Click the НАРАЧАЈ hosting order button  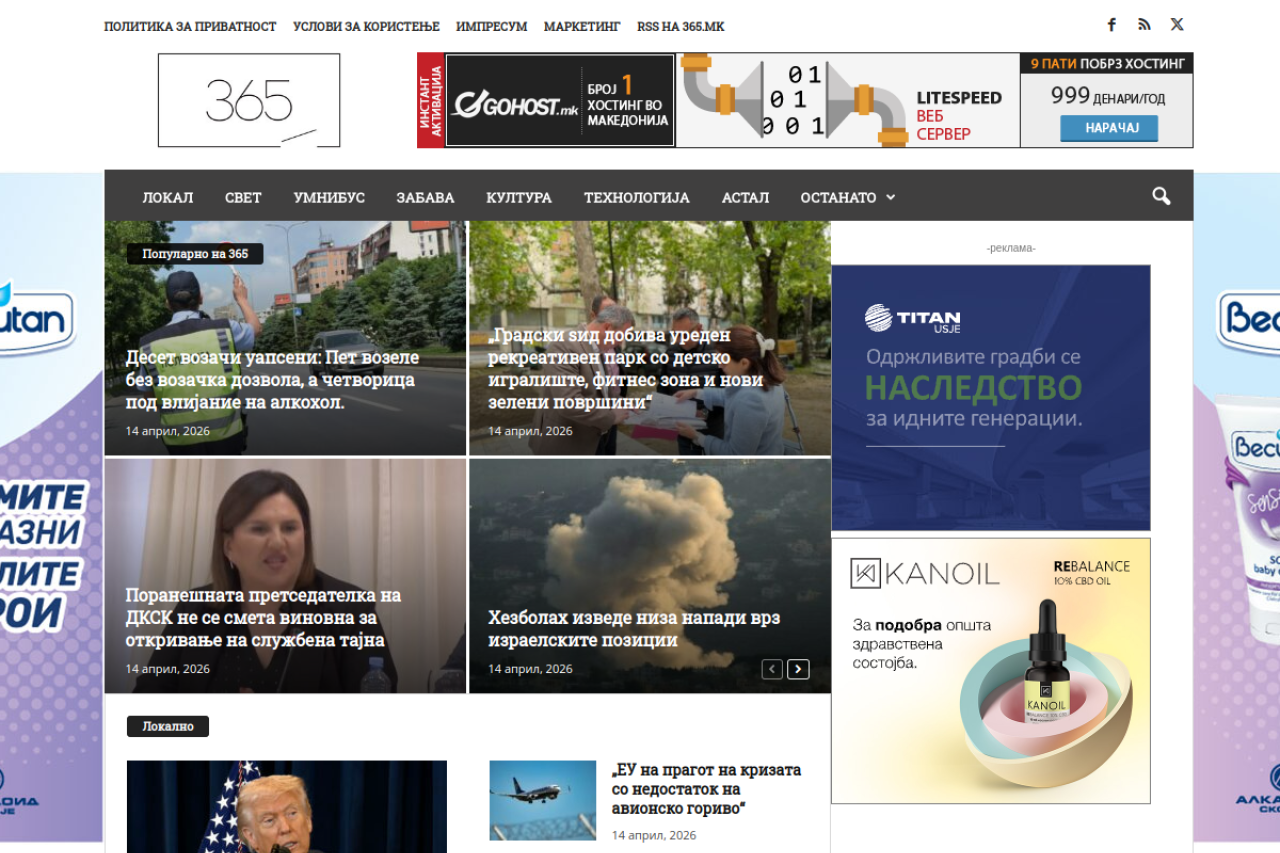[x=1109, y=128]
